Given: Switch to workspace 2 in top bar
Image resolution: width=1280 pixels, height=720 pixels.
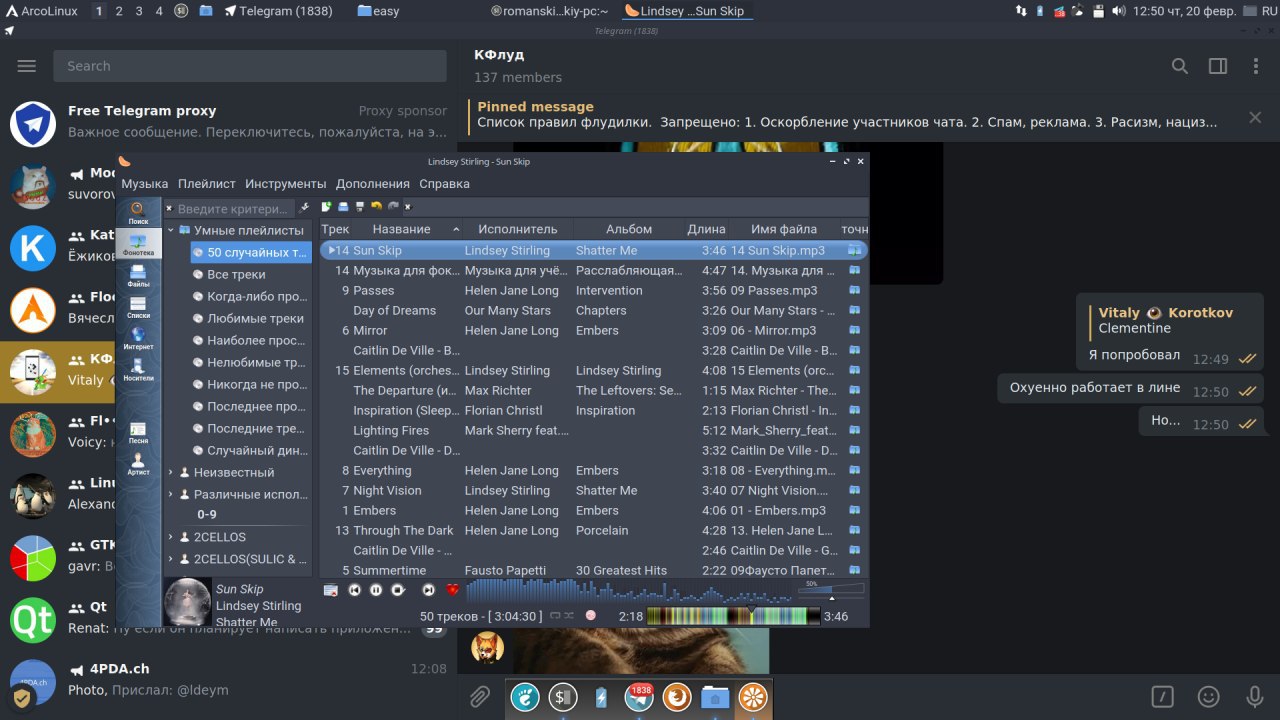Looking at the screenshot, I should coord(119,11).
